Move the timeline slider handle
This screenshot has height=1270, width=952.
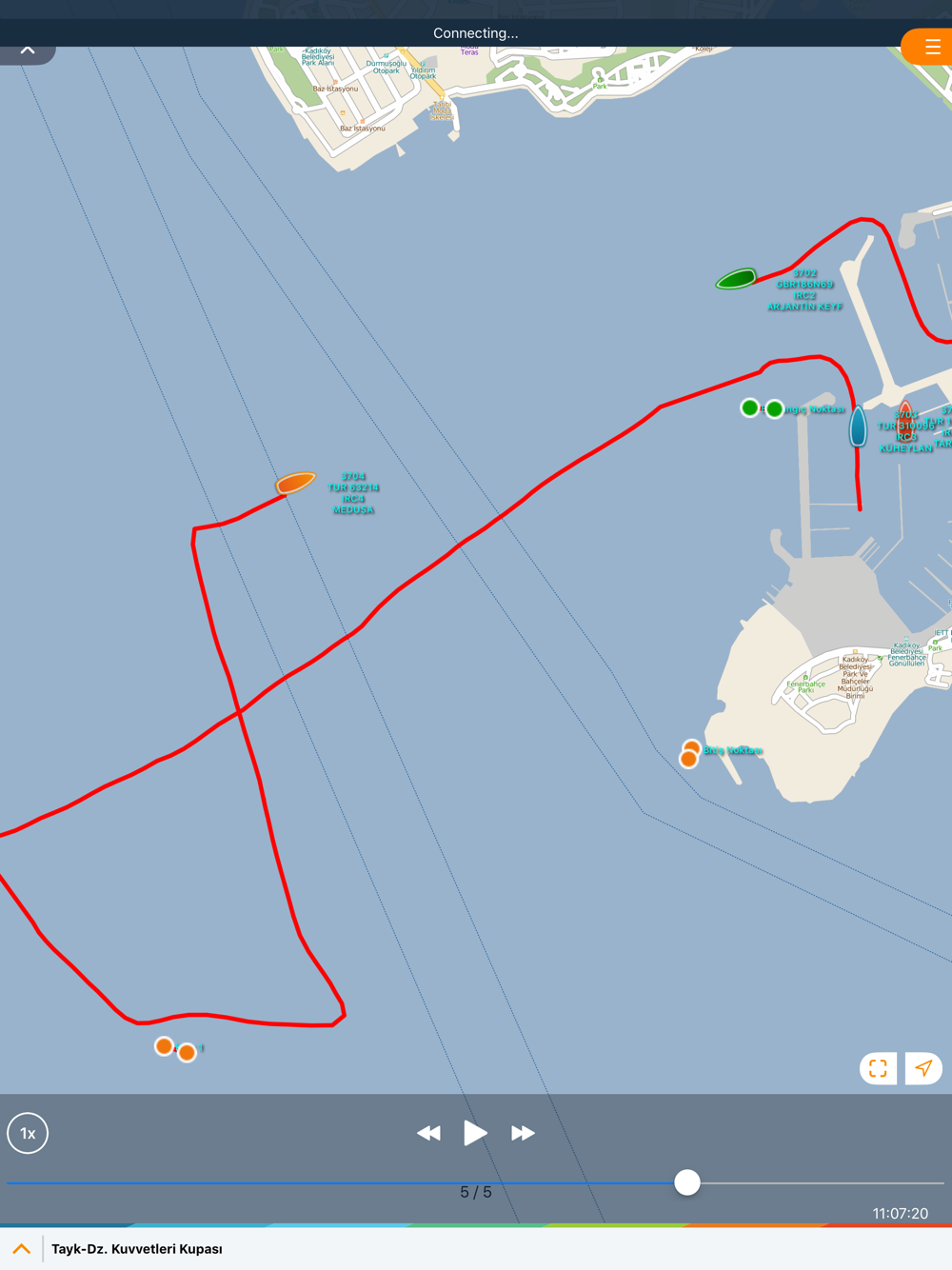687,1182
